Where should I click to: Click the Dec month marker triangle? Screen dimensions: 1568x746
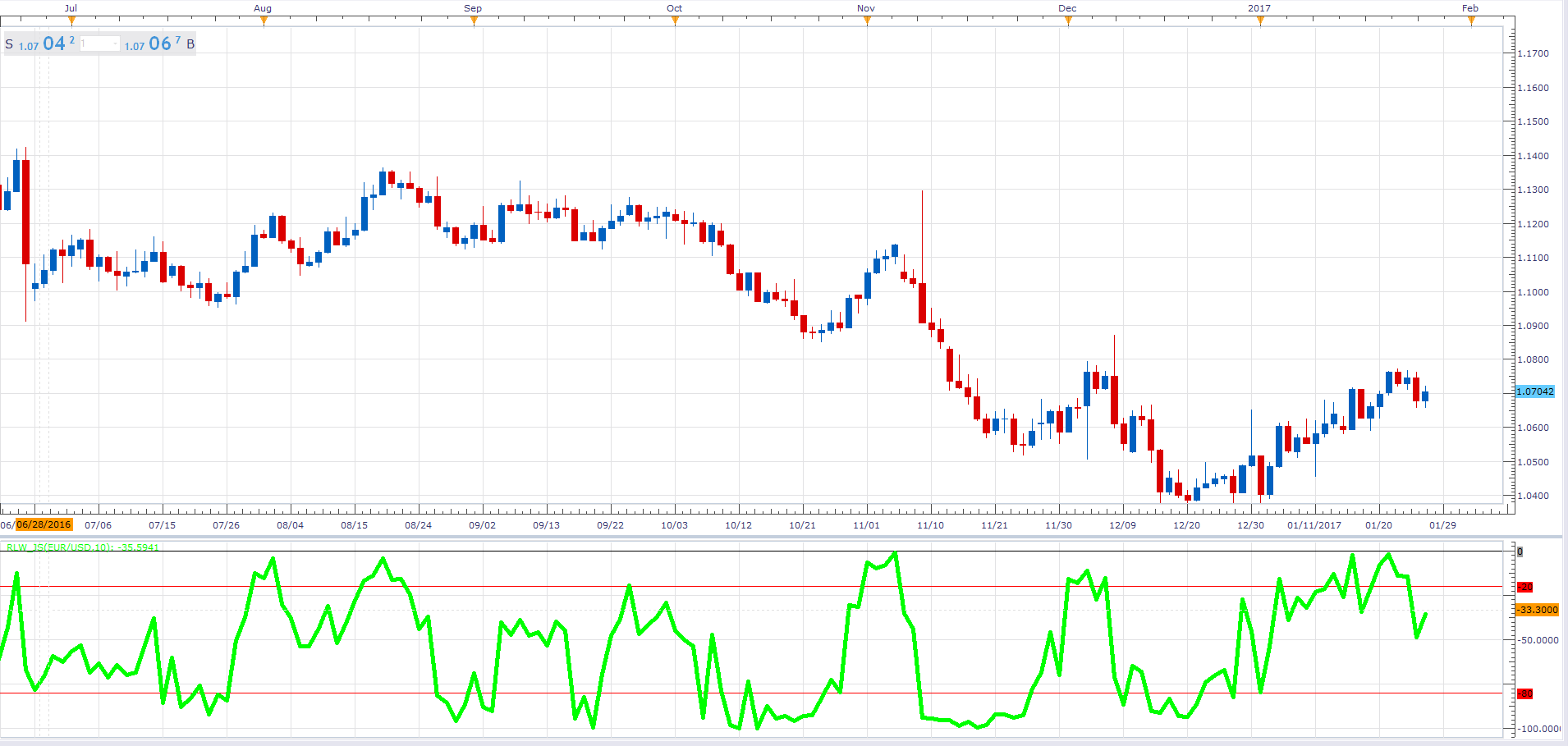(1068, 21)
